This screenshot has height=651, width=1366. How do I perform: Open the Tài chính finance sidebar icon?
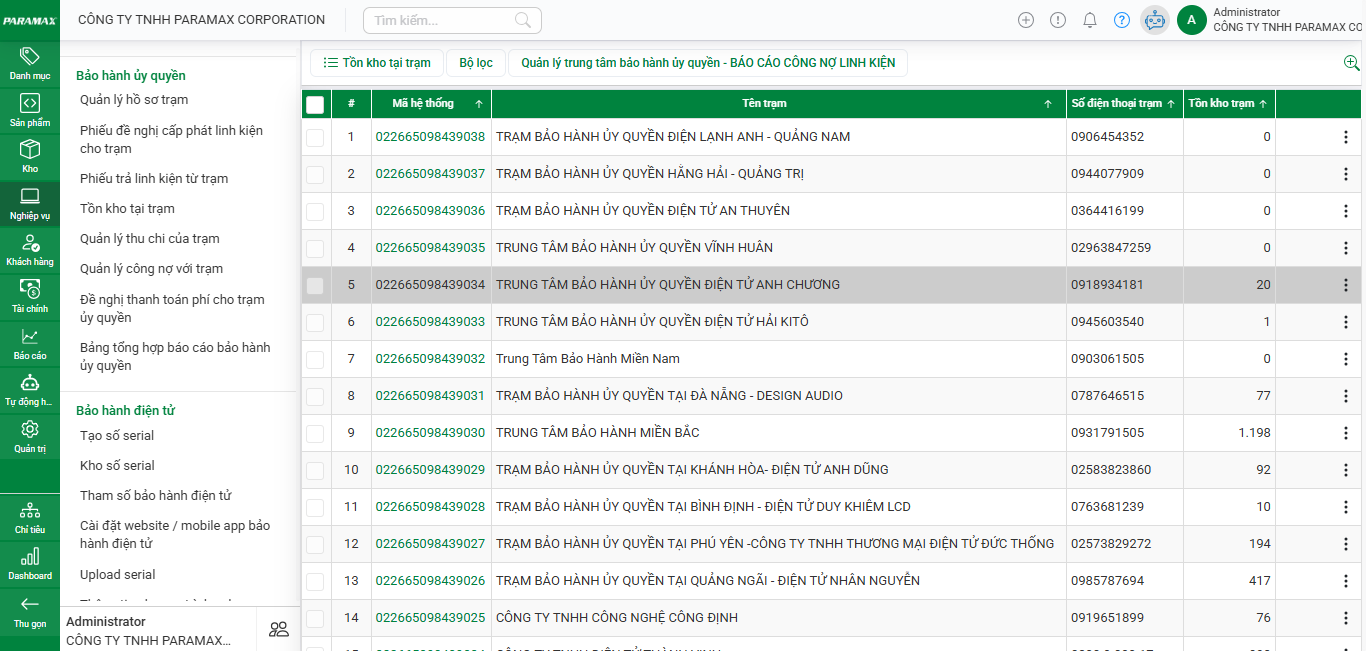pyautogui.click(x=30, y=290)
